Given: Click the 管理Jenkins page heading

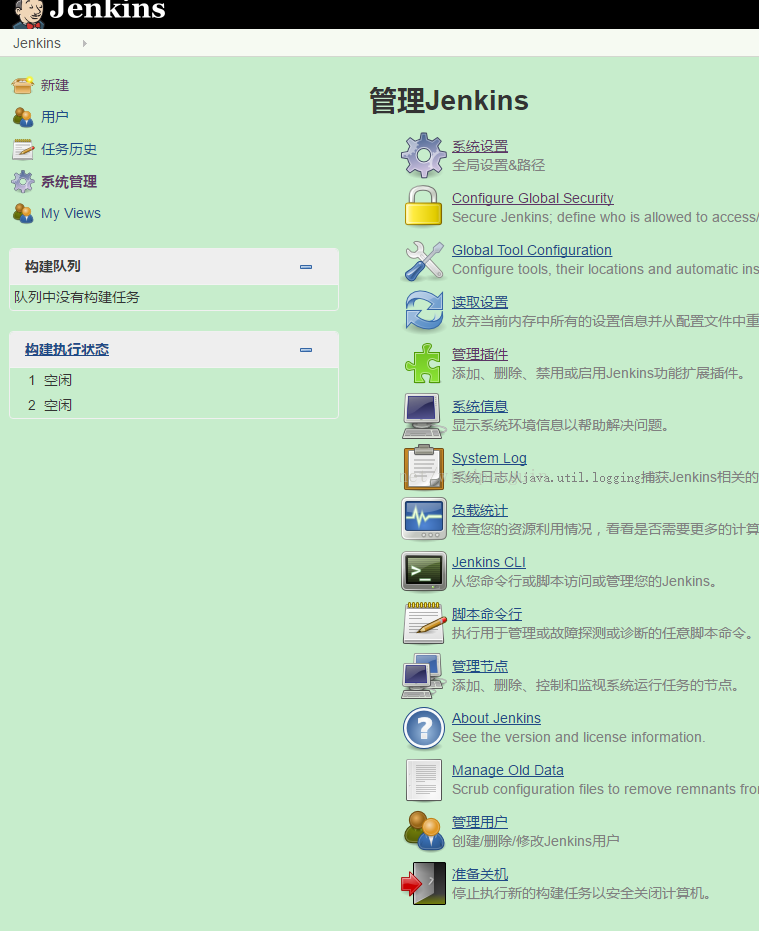Looking at the screenshot, I should (x=449, y=100).
